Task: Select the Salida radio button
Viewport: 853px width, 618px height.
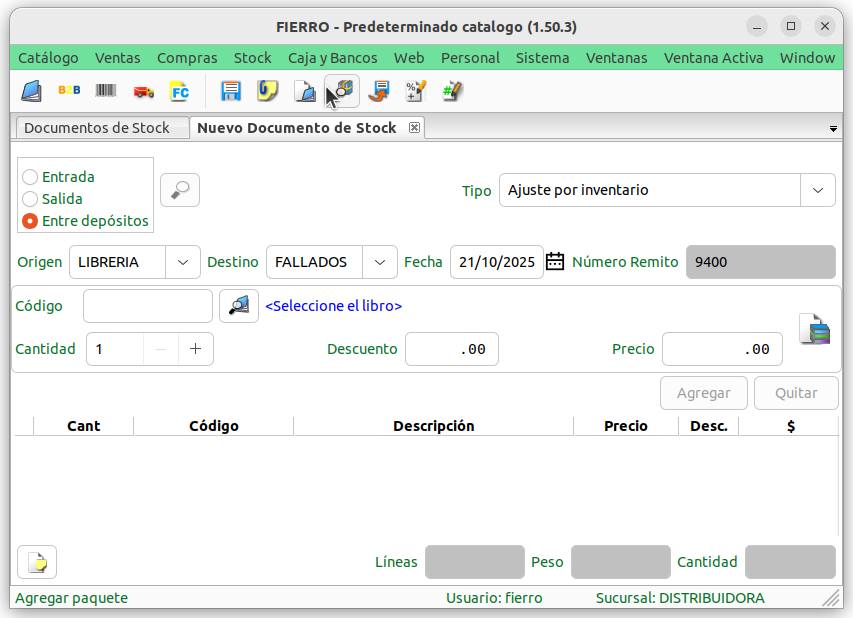Action: point(30,199)
